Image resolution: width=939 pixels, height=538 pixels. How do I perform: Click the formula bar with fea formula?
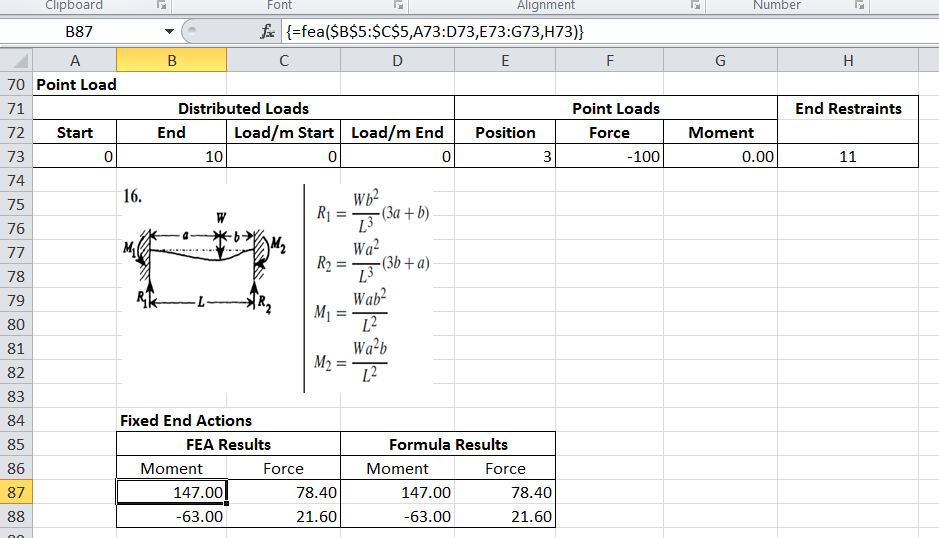600,32
